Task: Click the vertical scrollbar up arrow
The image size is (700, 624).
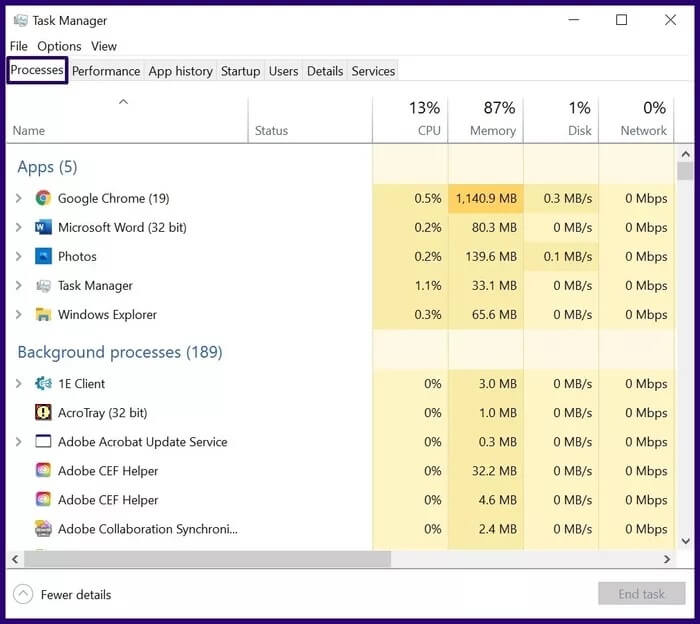Action: pos(686,154)
